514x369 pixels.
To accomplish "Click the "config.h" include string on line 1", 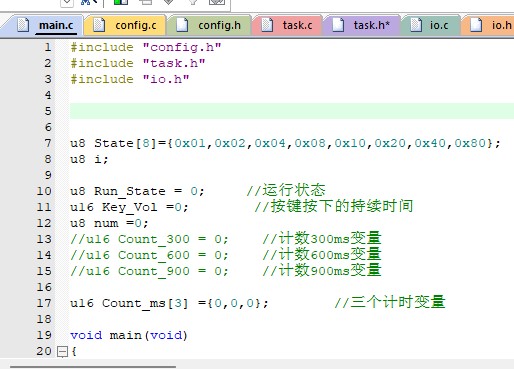I will coord(182,47).
